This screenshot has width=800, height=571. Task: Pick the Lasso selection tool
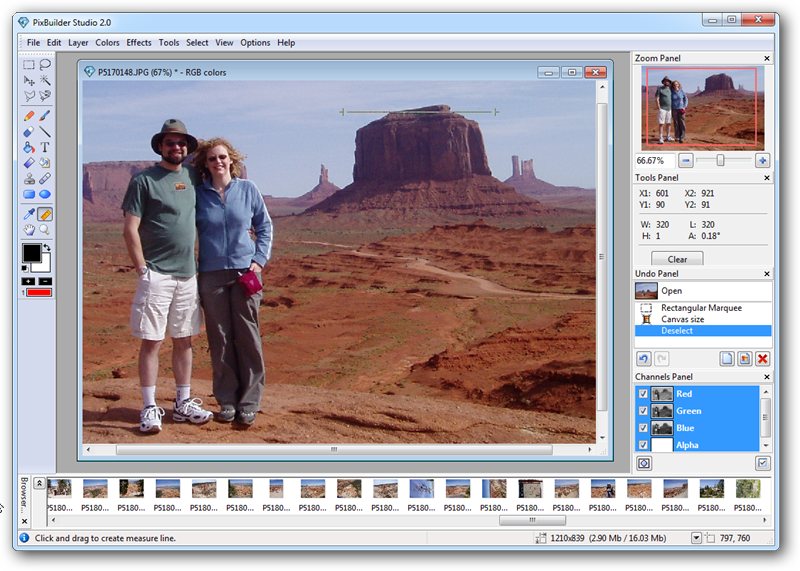[x=45, y=64]
